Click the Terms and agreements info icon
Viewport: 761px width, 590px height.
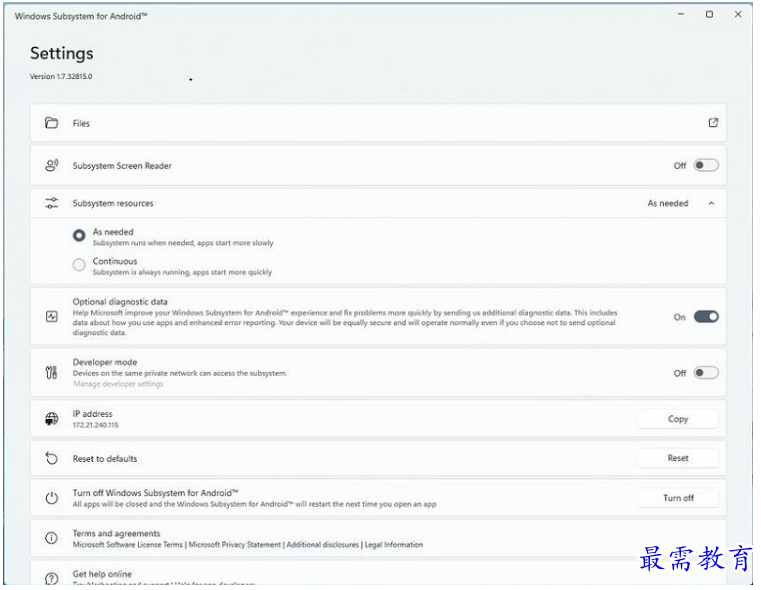(x=51, y=538)
